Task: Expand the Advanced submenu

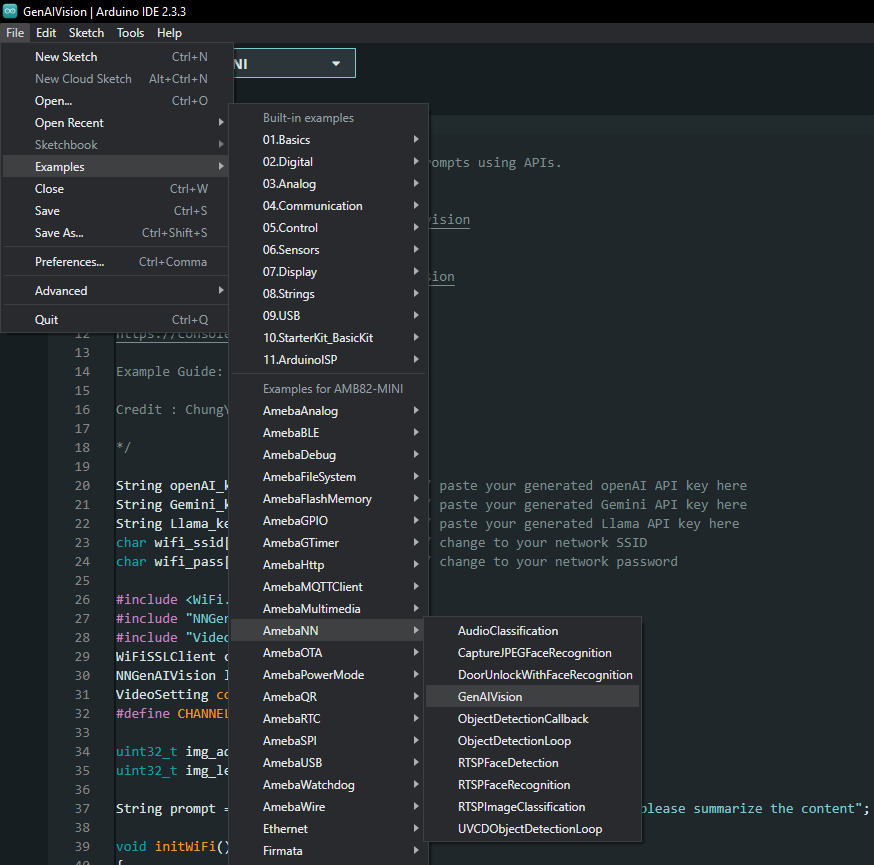Action: [x=61, y=291]
